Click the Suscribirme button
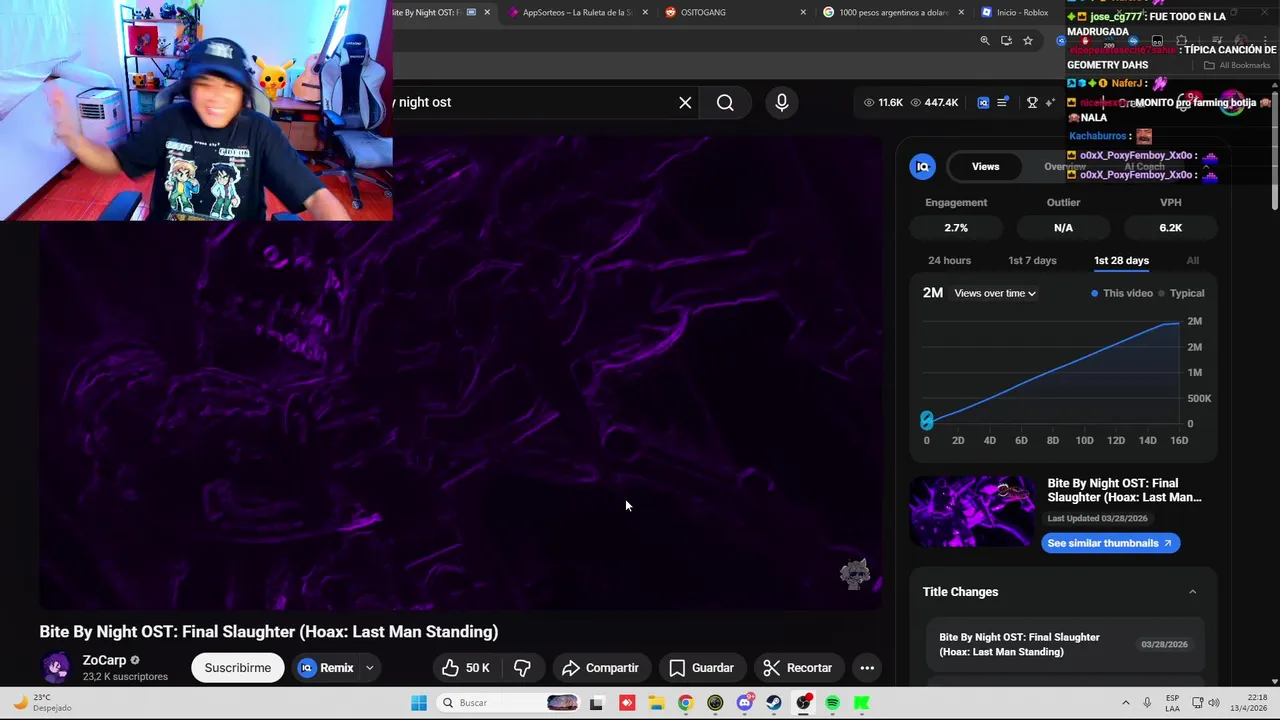The height and width of the screenshot is (720, 1280). (x=238, y=668)
